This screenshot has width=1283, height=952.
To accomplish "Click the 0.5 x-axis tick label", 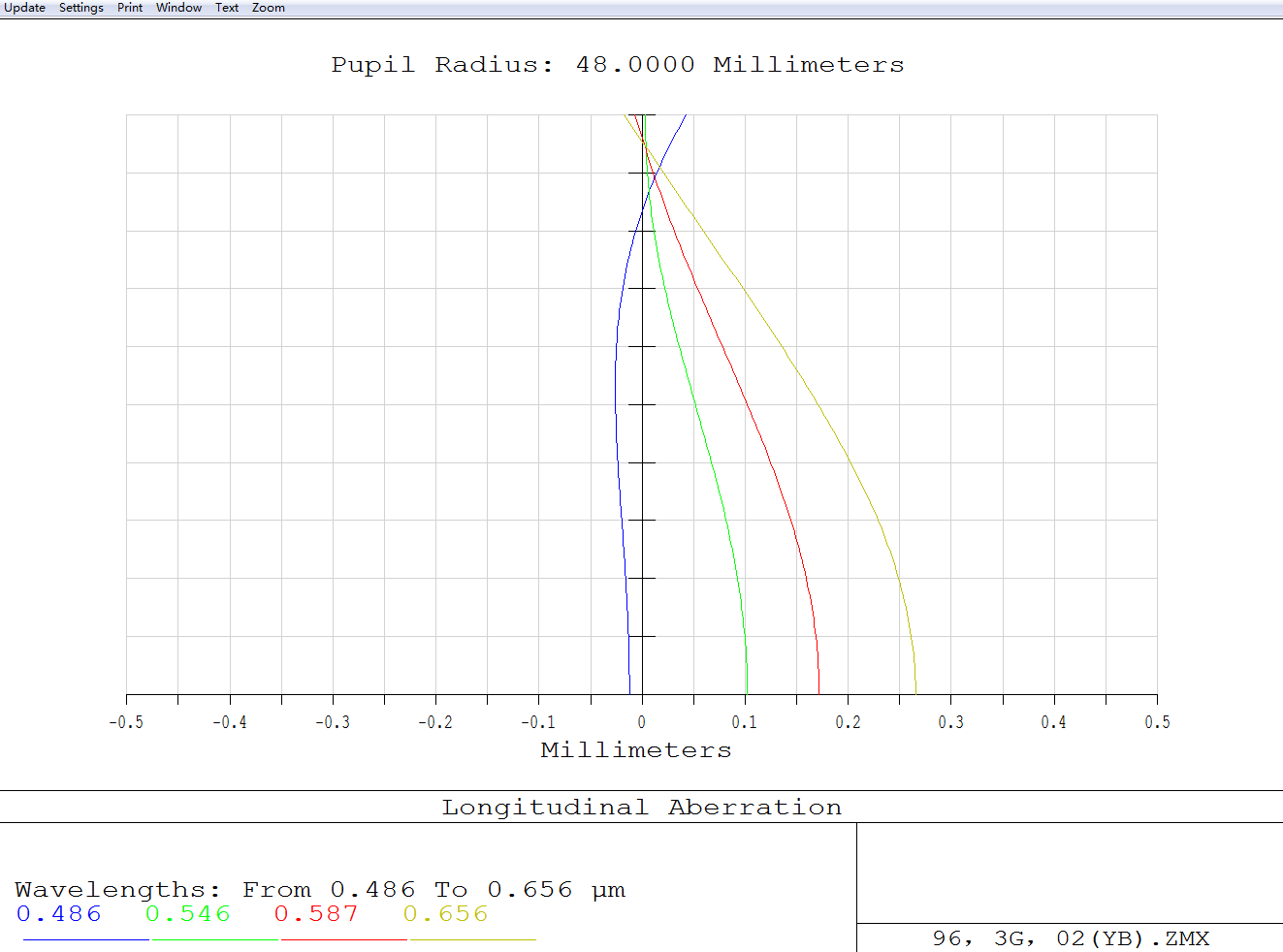I will 1157,722.
